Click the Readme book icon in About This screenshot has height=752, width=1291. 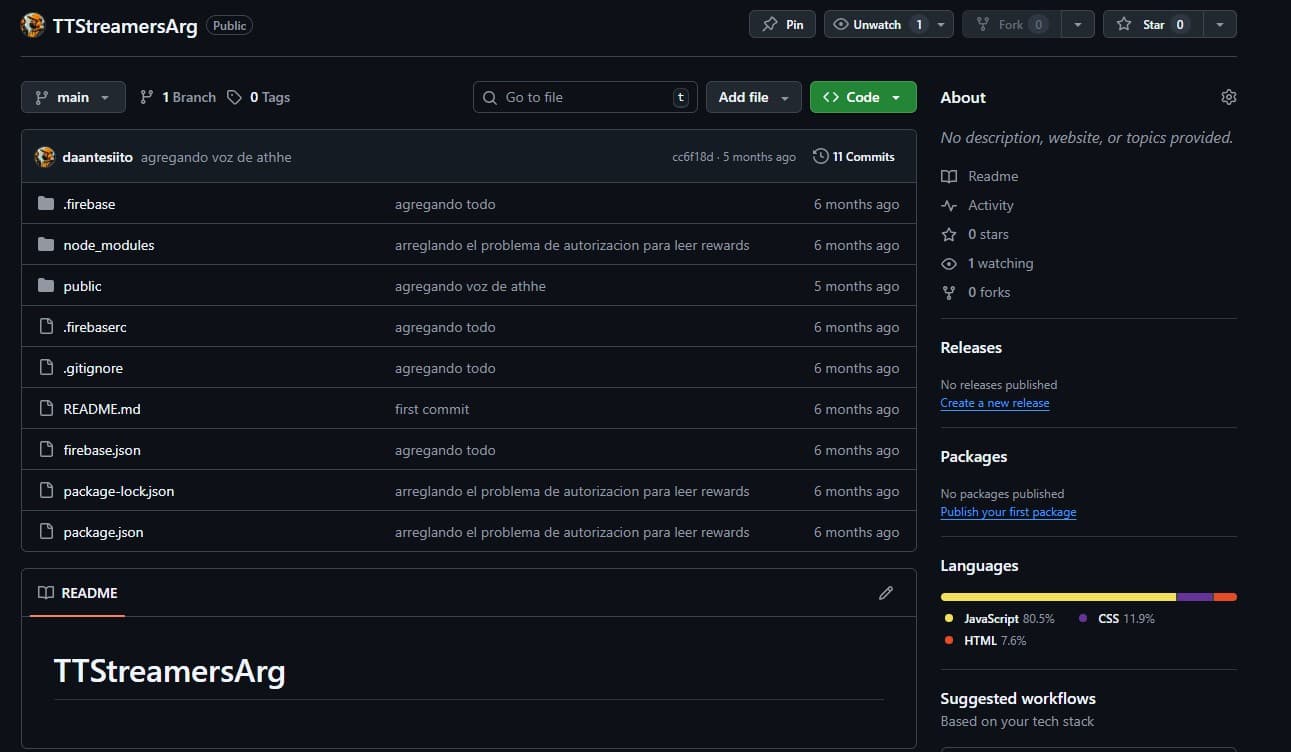click(x=949, y=176)
